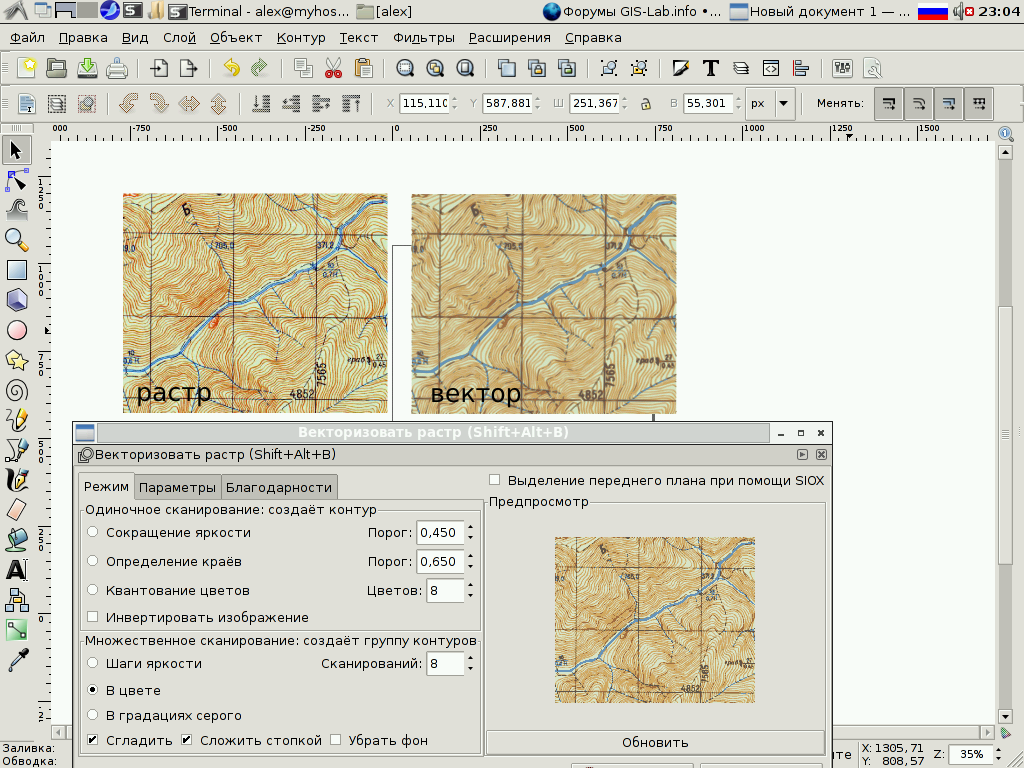Select the Определение краёв radio button
The height and width of the screenshot is (768, 1024).
93,561
